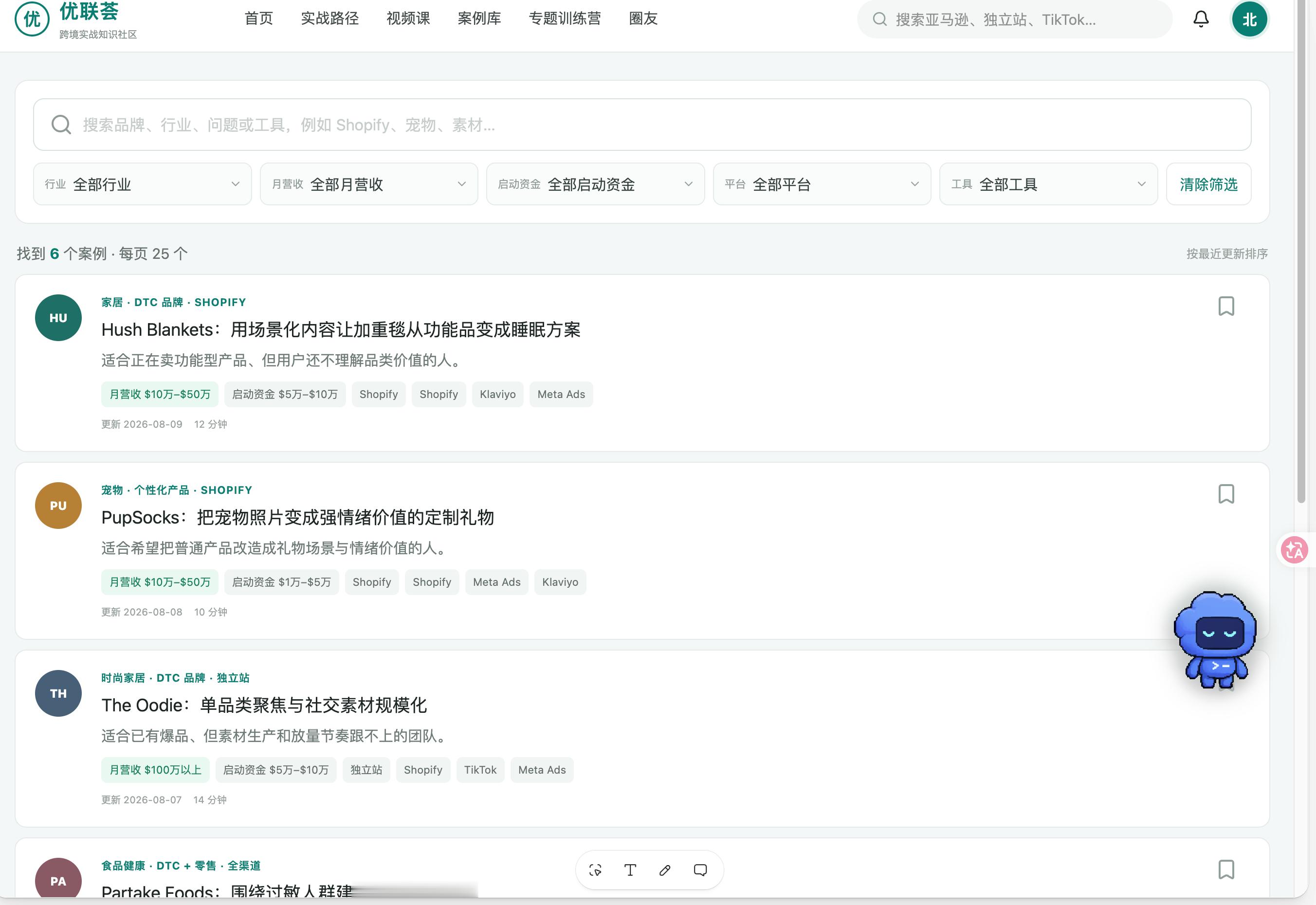Screen dimensions: 1316x905
Task: Click the HU avatar circle
Action: click(x=58, y=318)
